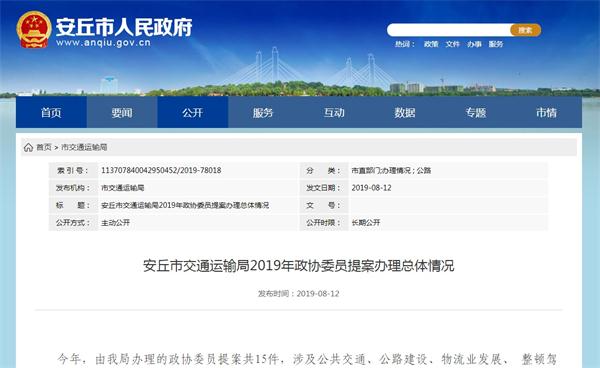Click the orange 搜索 search button
Image resolution: width=600 pixels, height=368 pixels.
click(x=525, y=30)
